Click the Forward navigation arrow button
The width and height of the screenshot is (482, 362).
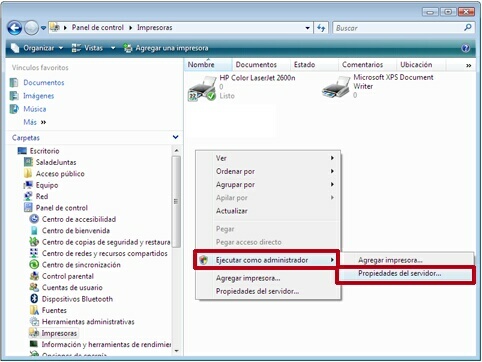pyautogui.click(x=31, y=28)
